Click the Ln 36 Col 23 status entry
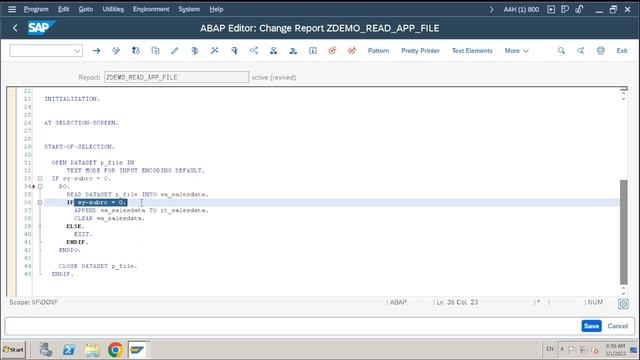 pyautogui.click(x=457, y=302)
